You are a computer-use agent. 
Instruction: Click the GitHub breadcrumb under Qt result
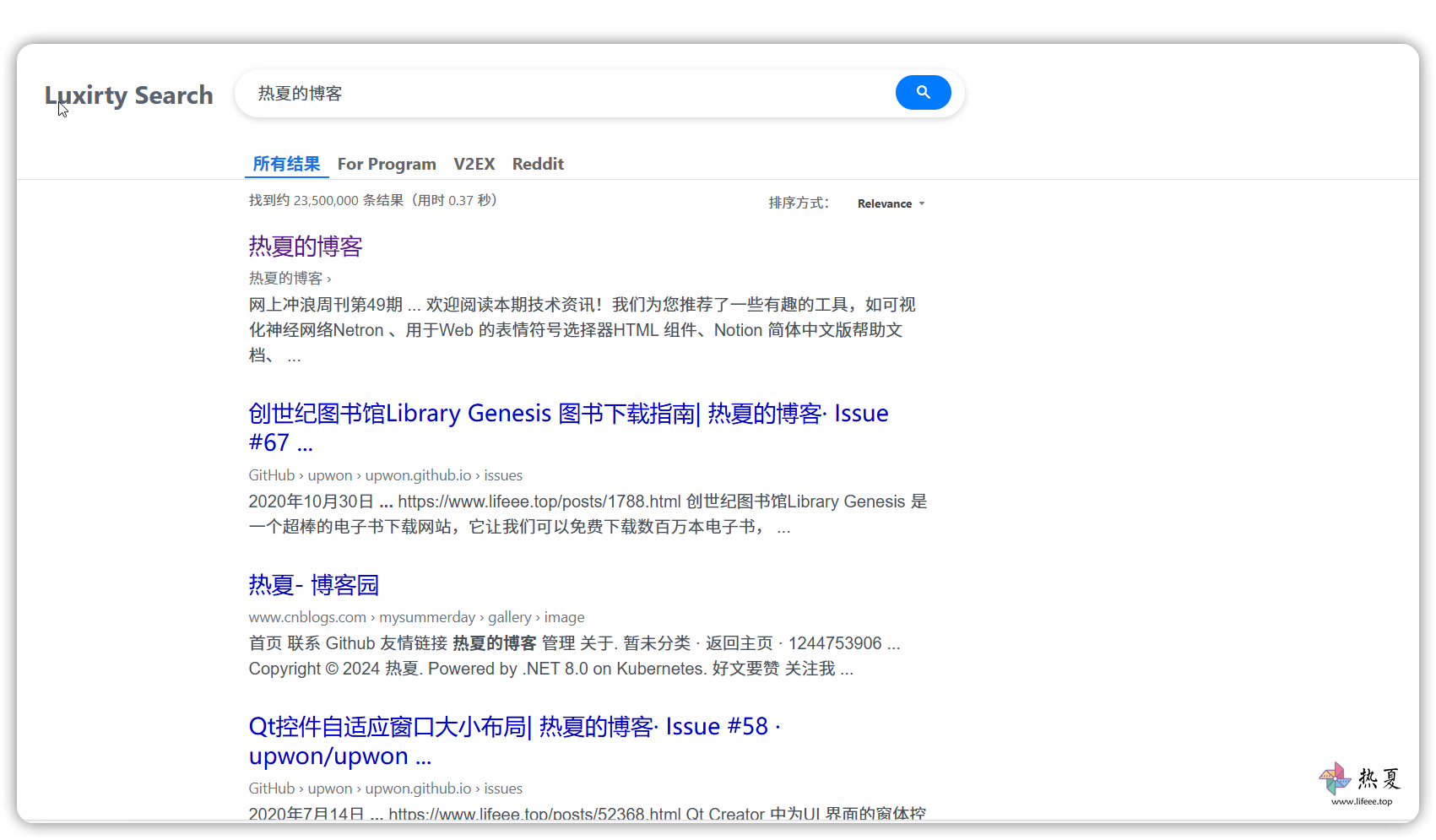point(272,789)
